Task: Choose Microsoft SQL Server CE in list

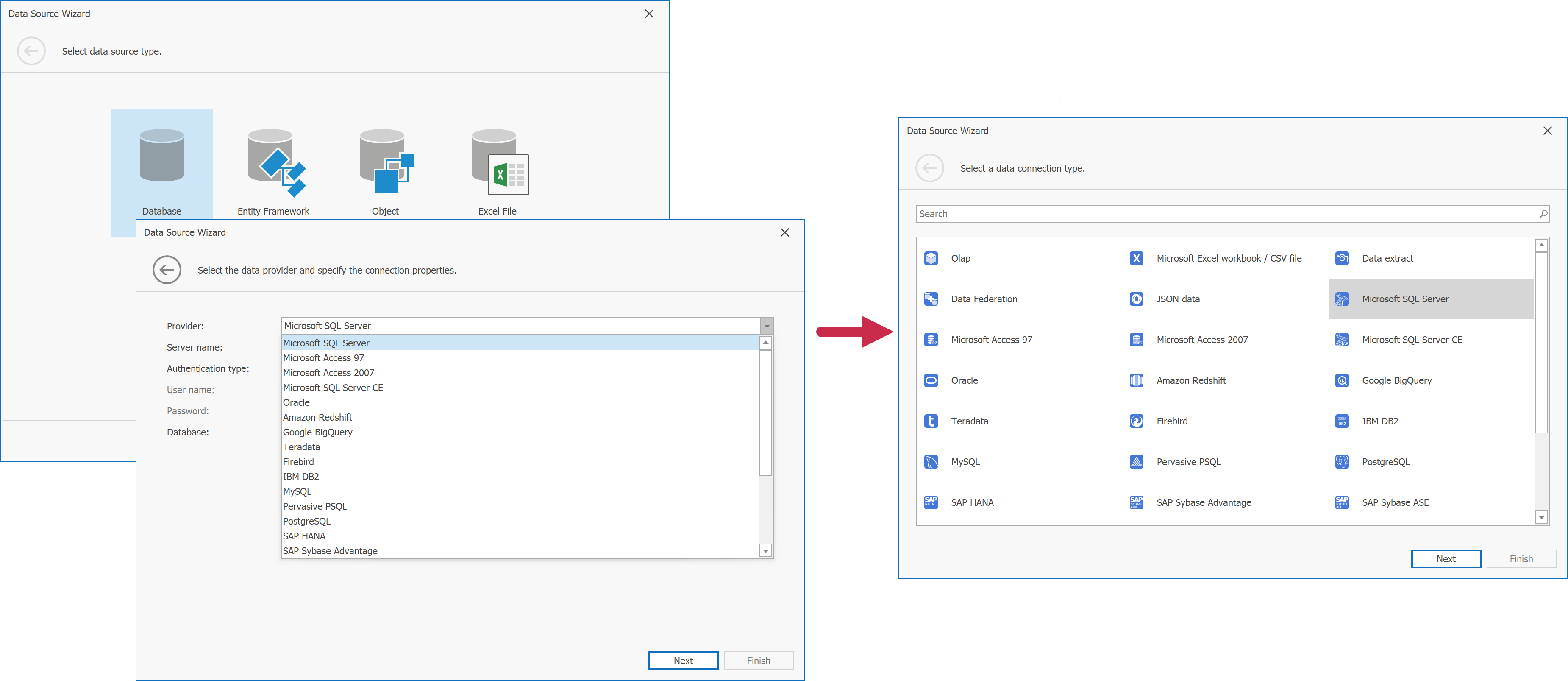Action: tap(520, 388)
